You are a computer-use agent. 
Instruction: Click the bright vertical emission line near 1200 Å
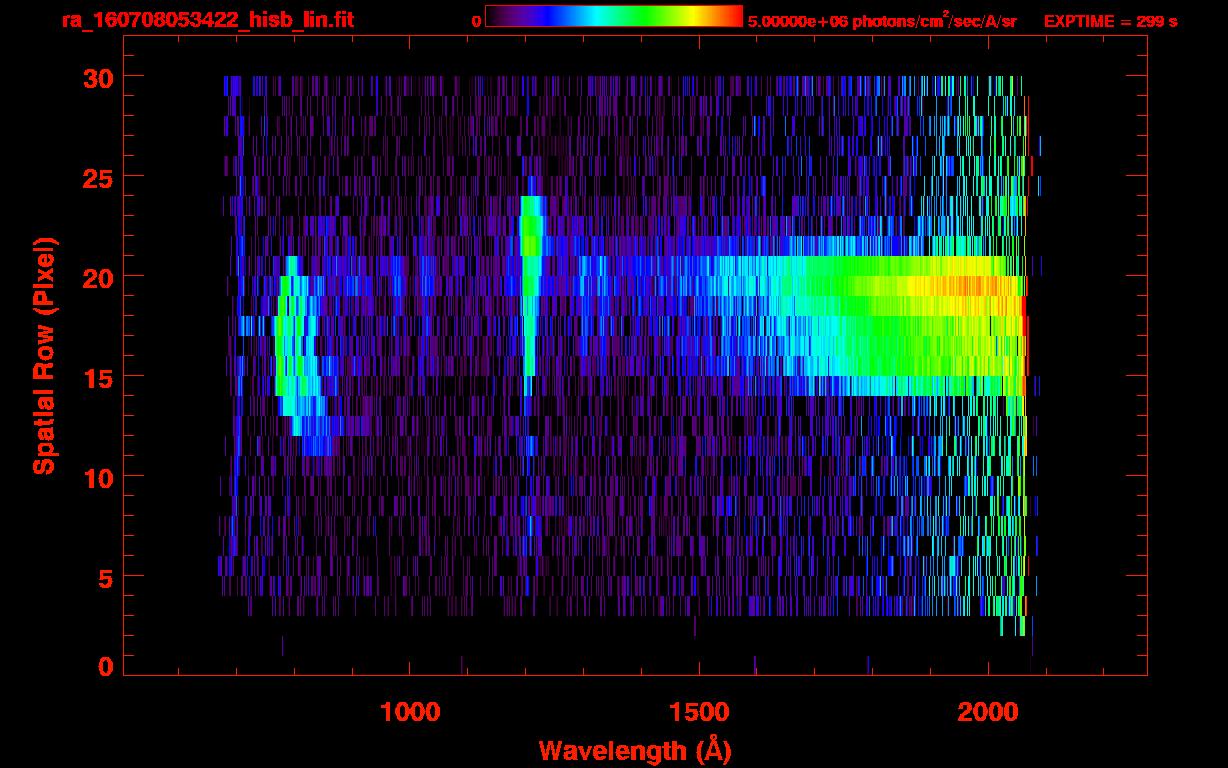click(x=530, y=280)
